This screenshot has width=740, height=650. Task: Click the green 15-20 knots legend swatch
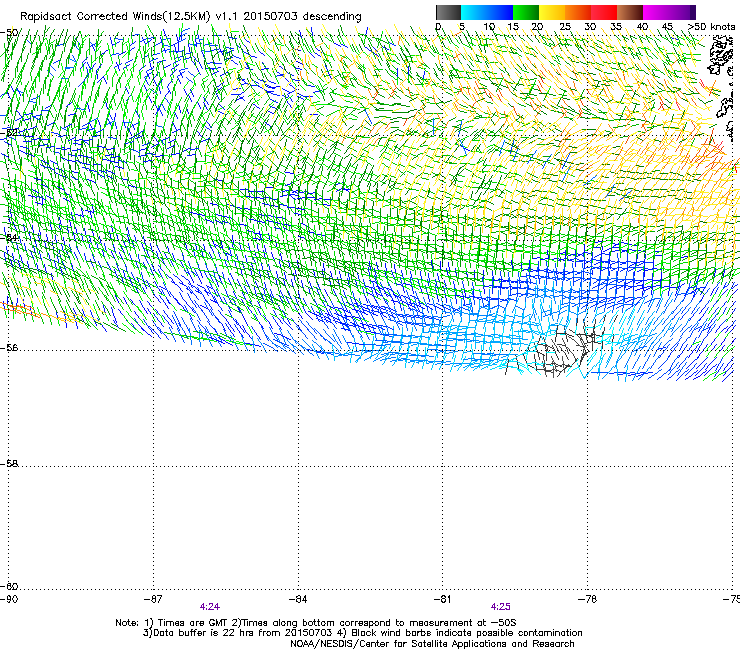tap(526, 12)
